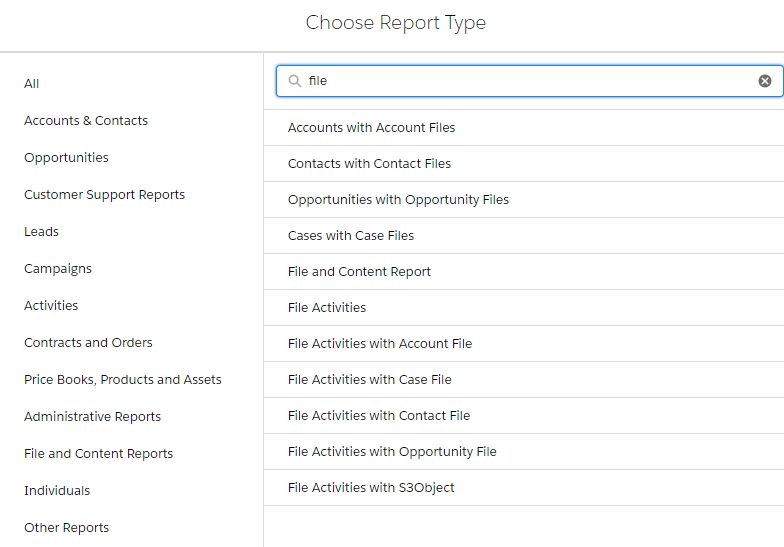Select Contacts with Contact Files report

tap(369, 164)
